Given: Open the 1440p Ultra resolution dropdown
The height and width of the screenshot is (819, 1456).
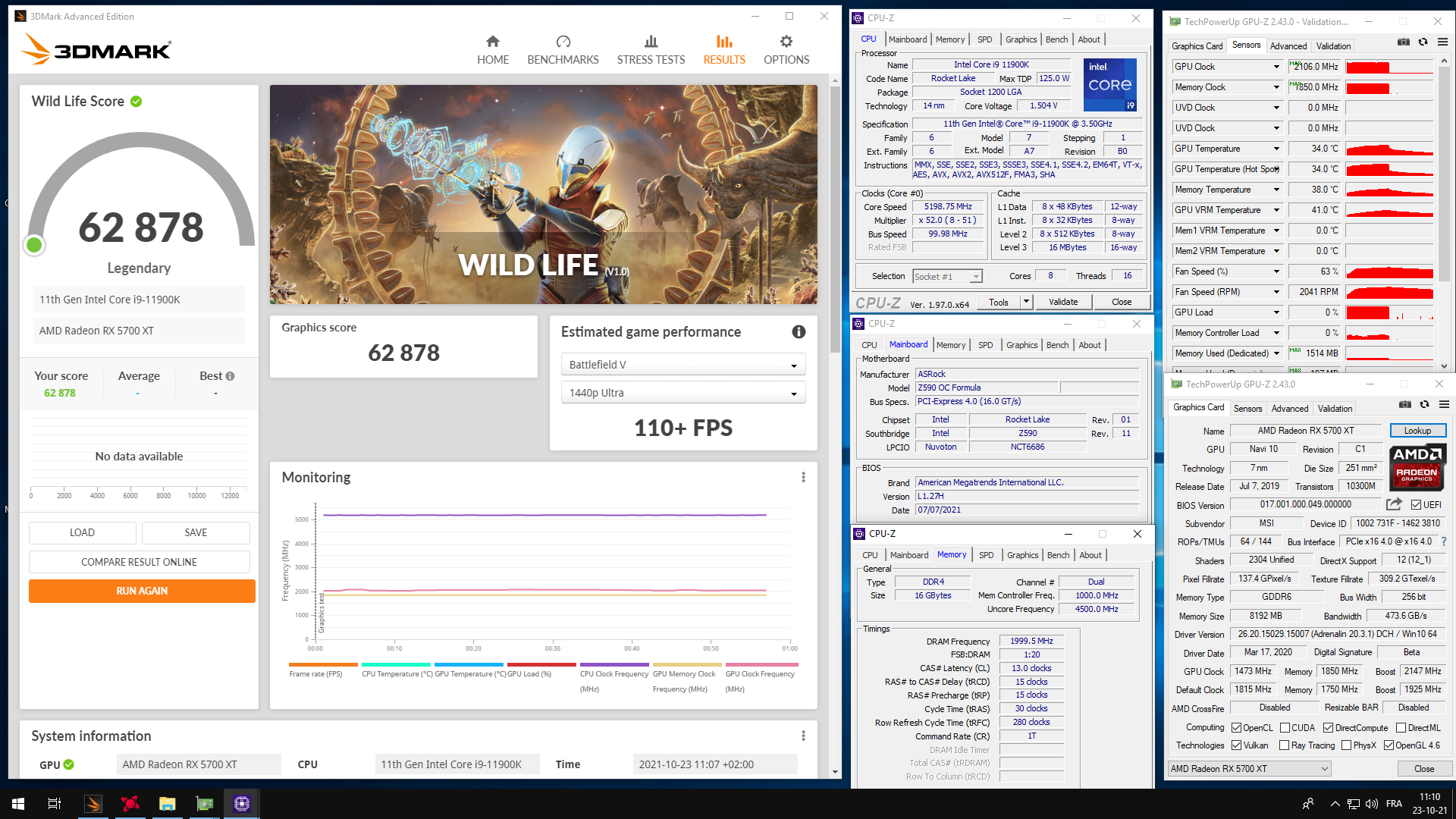Looking at the screenshot, I should click(682, 393).
